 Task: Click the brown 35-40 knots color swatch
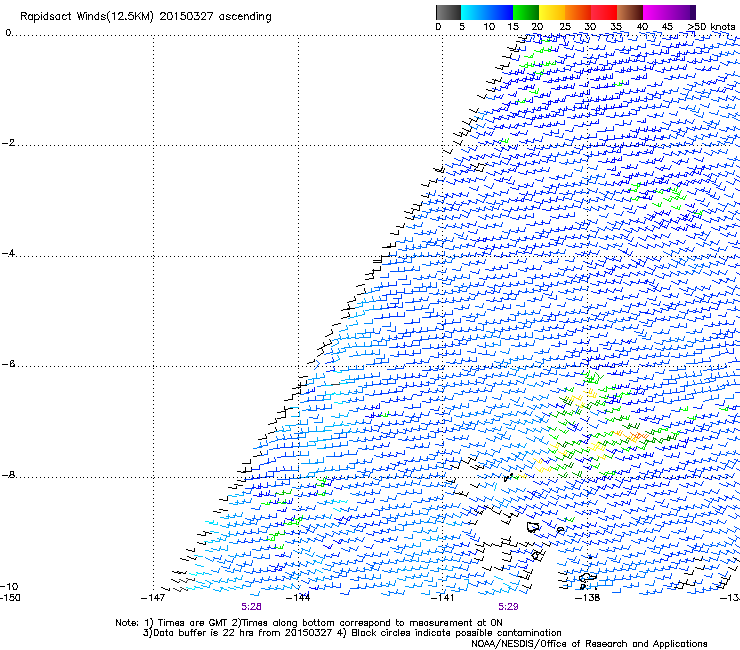coord(630,12)
